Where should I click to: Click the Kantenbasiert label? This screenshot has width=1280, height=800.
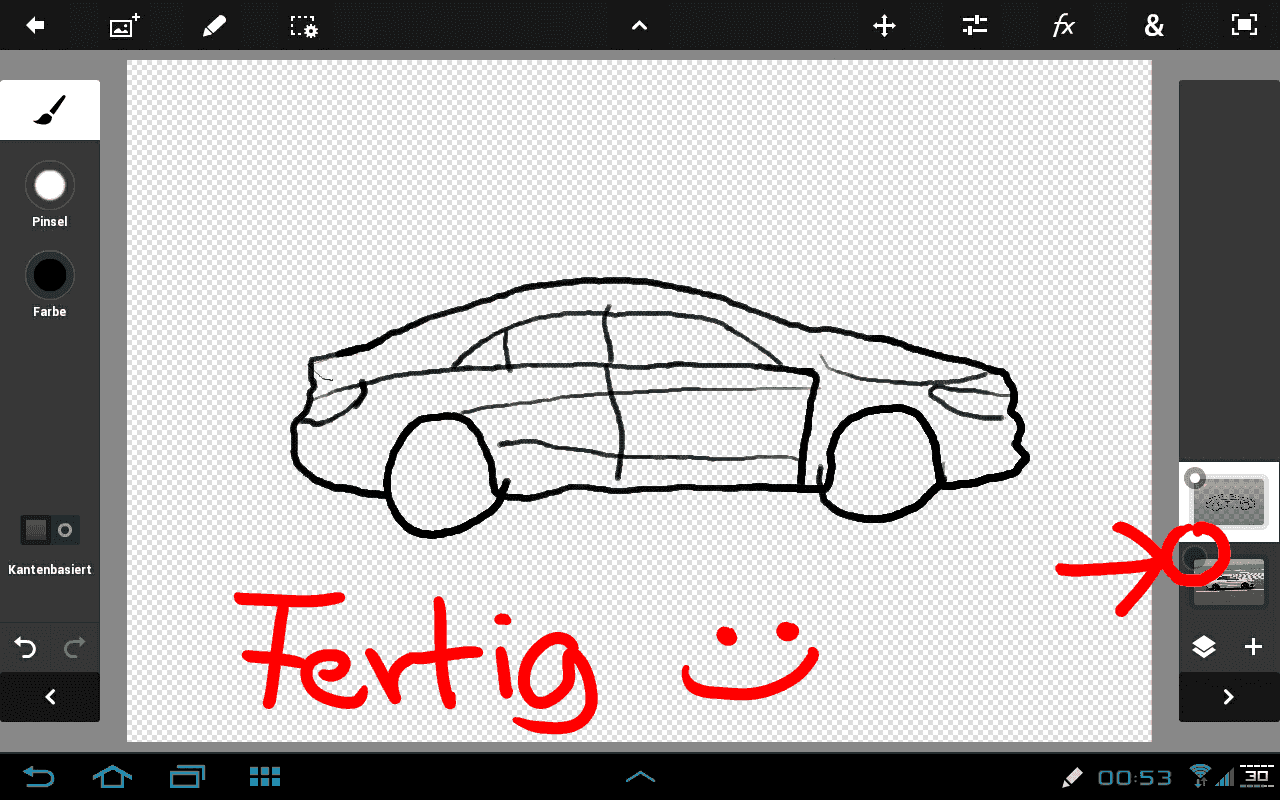50,570
